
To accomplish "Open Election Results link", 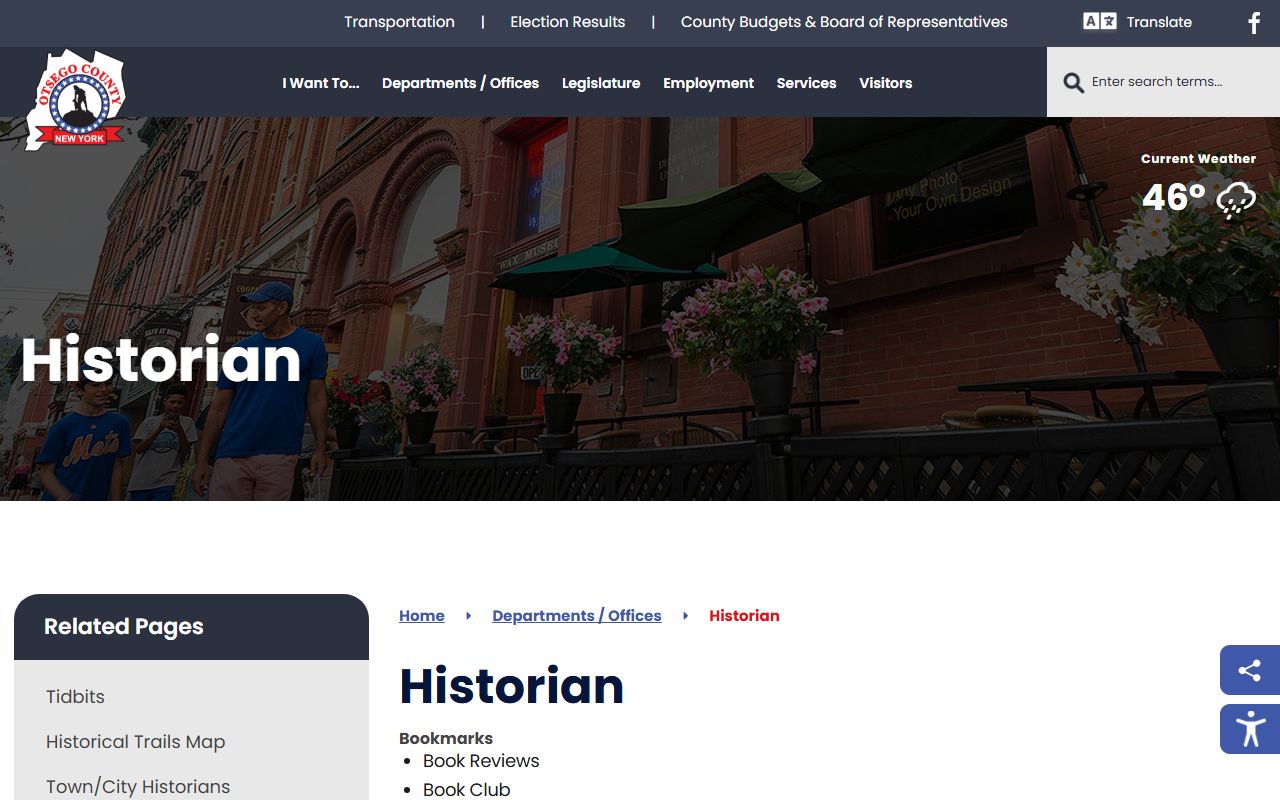I will (567, 22).
